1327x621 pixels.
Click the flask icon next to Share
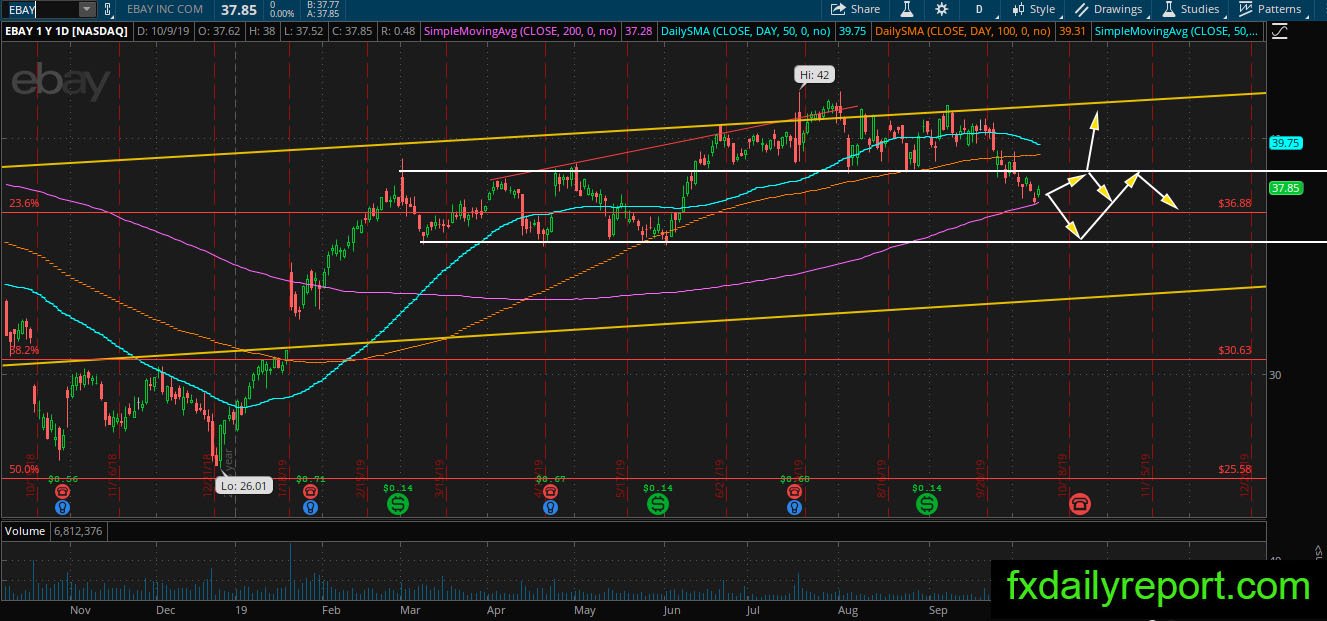click(x=906, y=9)
